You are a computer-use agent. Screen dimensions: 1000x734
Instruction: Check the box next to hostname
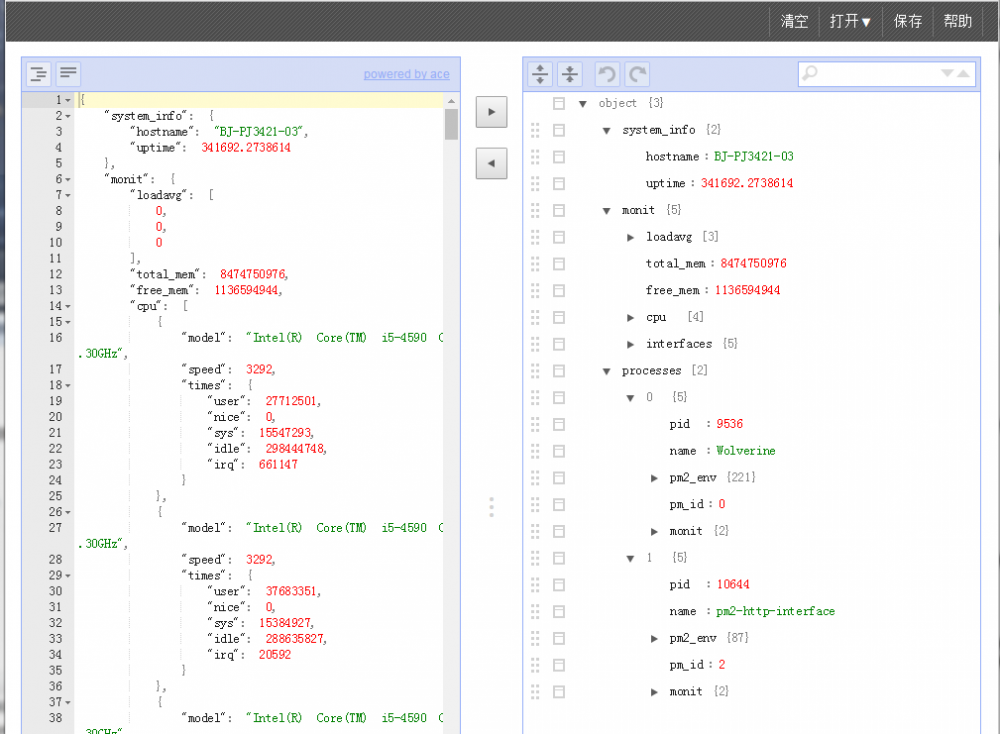[x=558, y=157]
